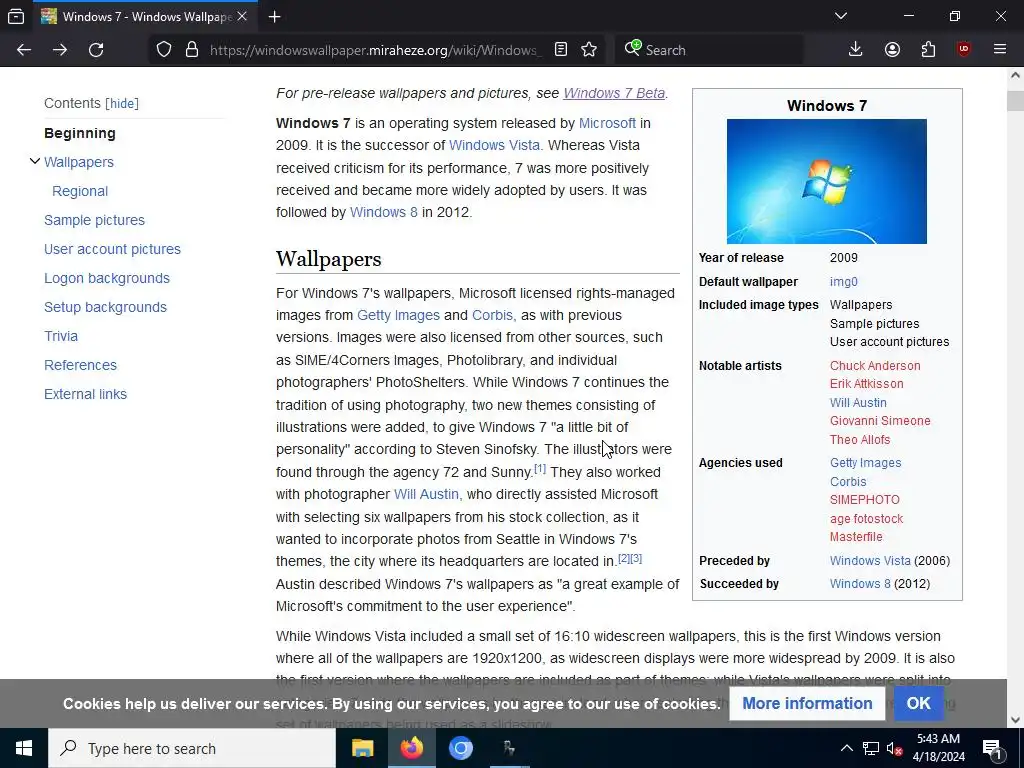Accept cookies with OK button
Viewport: 1024px width, 768px height.
pyautogui.click(x=918, y=704)
